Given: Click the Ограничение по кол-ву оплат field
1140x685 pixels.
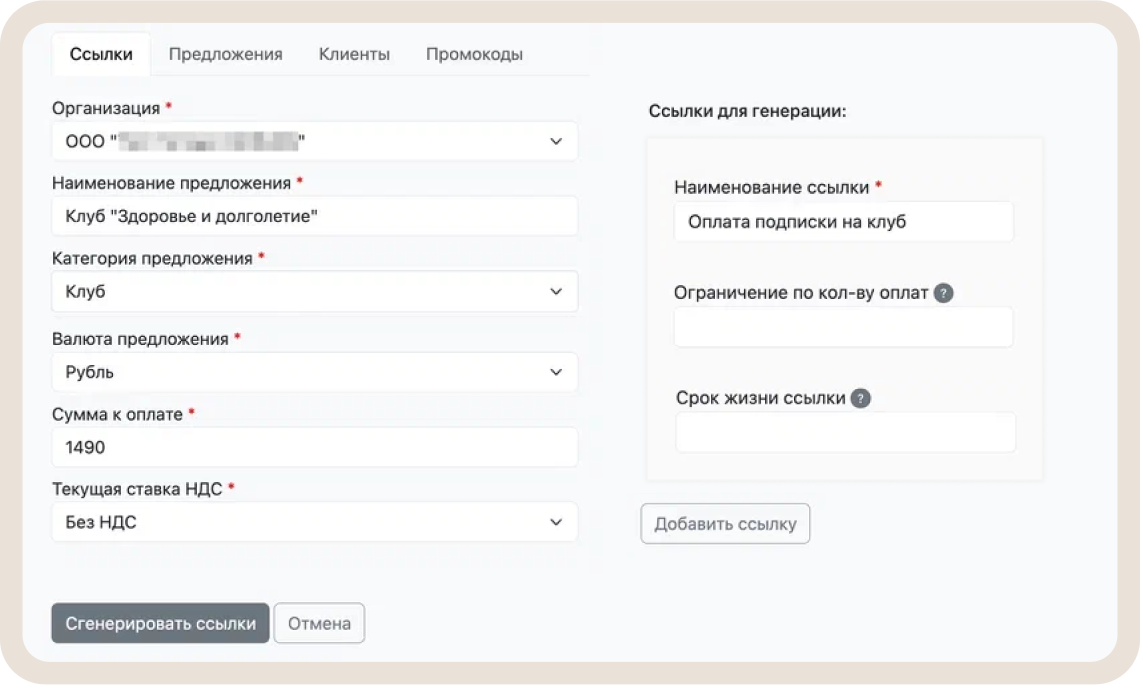Looking at the screenshot, I should 843,327.
